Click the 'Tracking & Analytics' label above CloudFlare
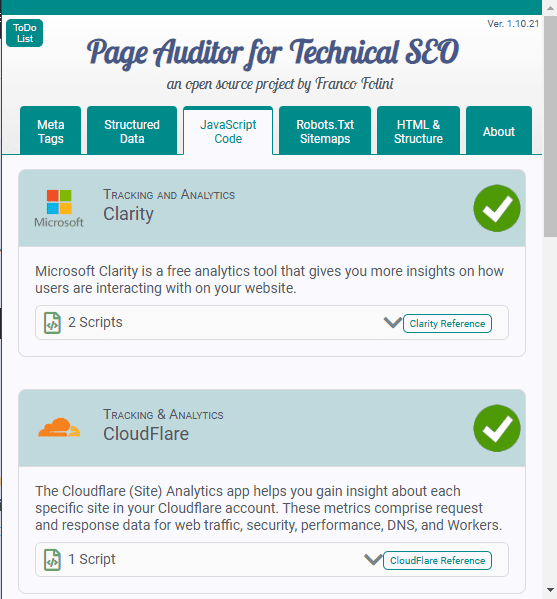Screen dimensions: 557x599 (x=163, y=414)
